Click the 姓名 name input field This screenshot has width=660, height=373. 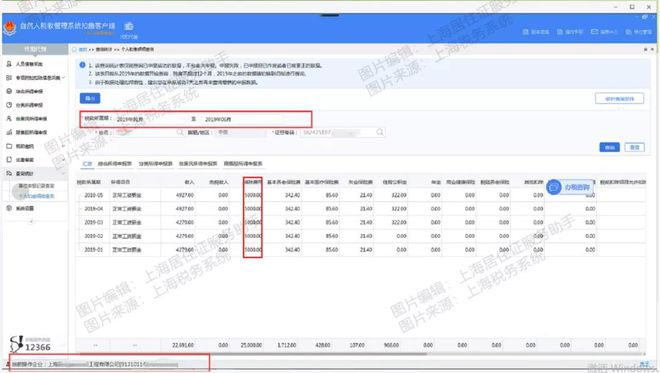(147, 132)
